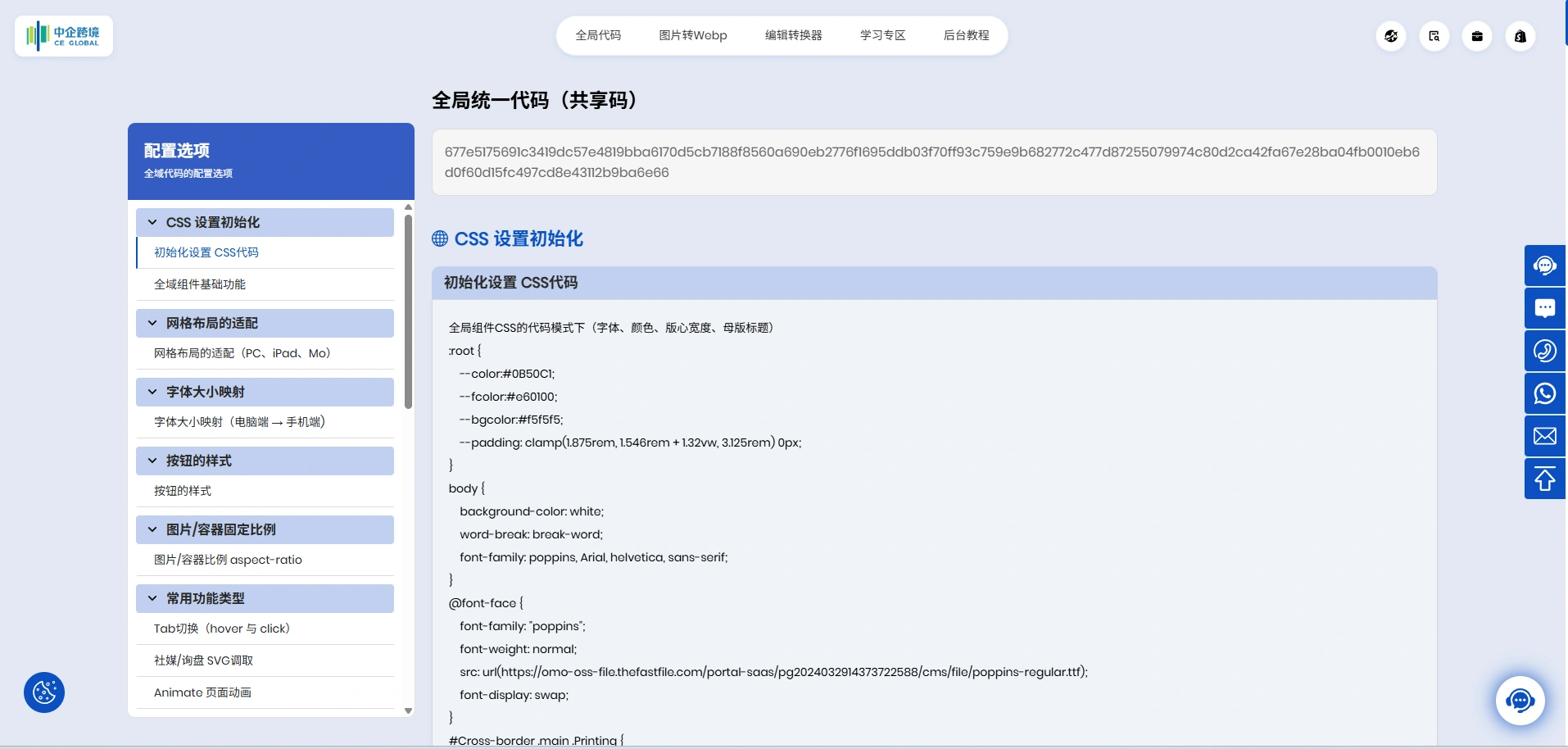Open the WhatsApp contact icon

click(1544, 393)
